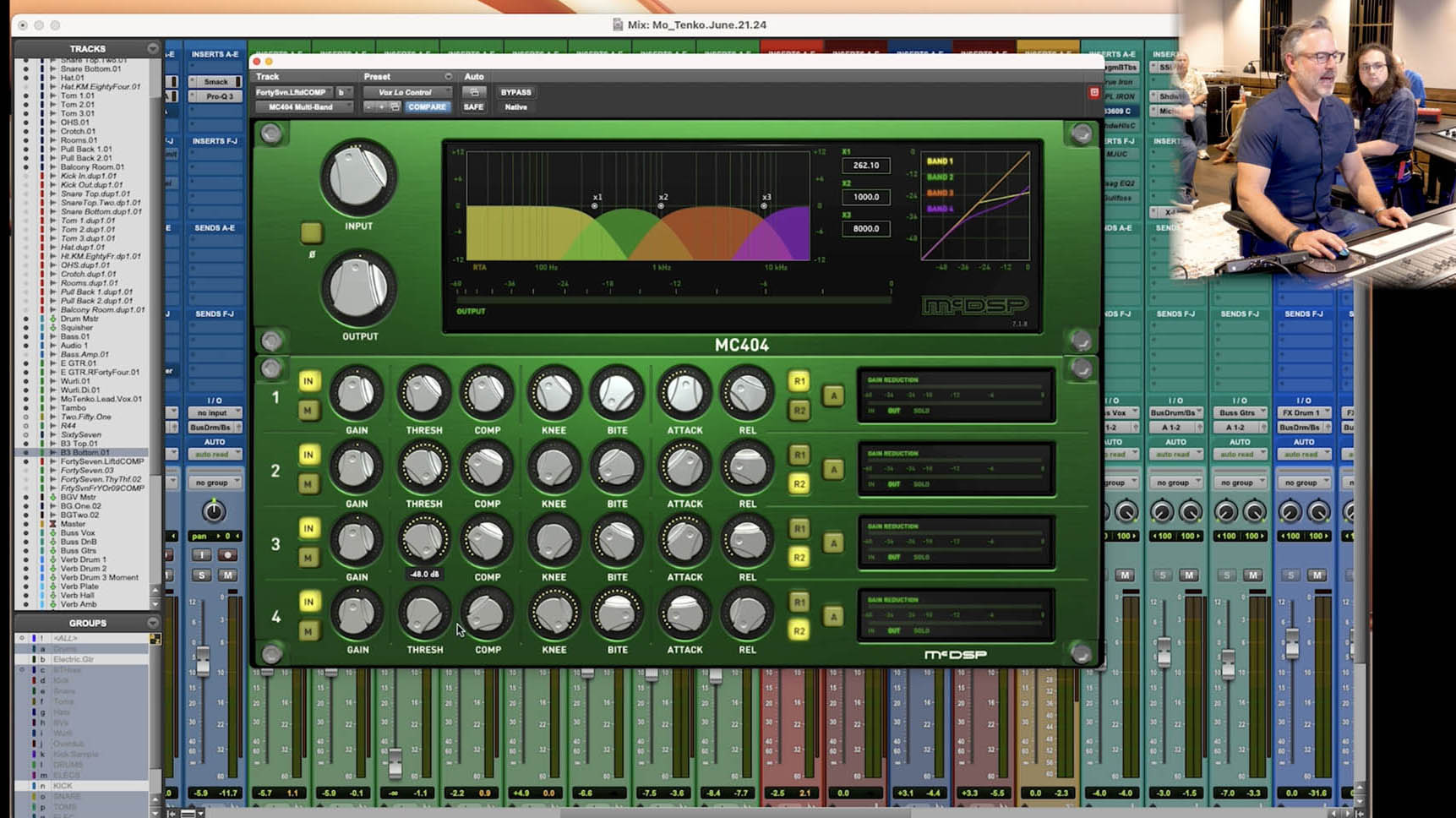The width and height of the screenshot is (1456, 818).
Task: Open the no input dropdown on mixer channel
Action: click(215, 412)
